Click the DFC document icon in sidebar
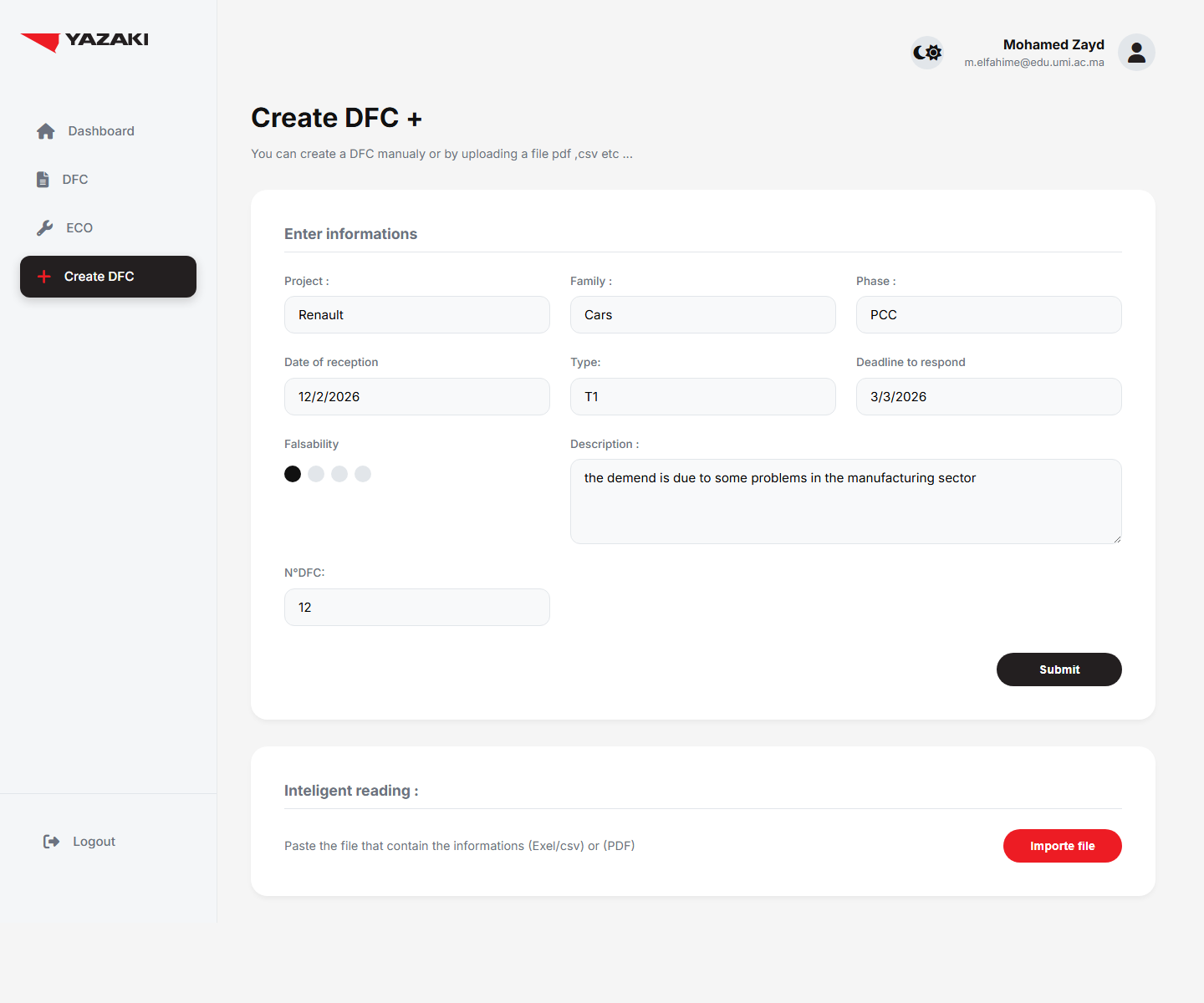The width and height of the screenshot is (1204, 1003). (43, 180)
